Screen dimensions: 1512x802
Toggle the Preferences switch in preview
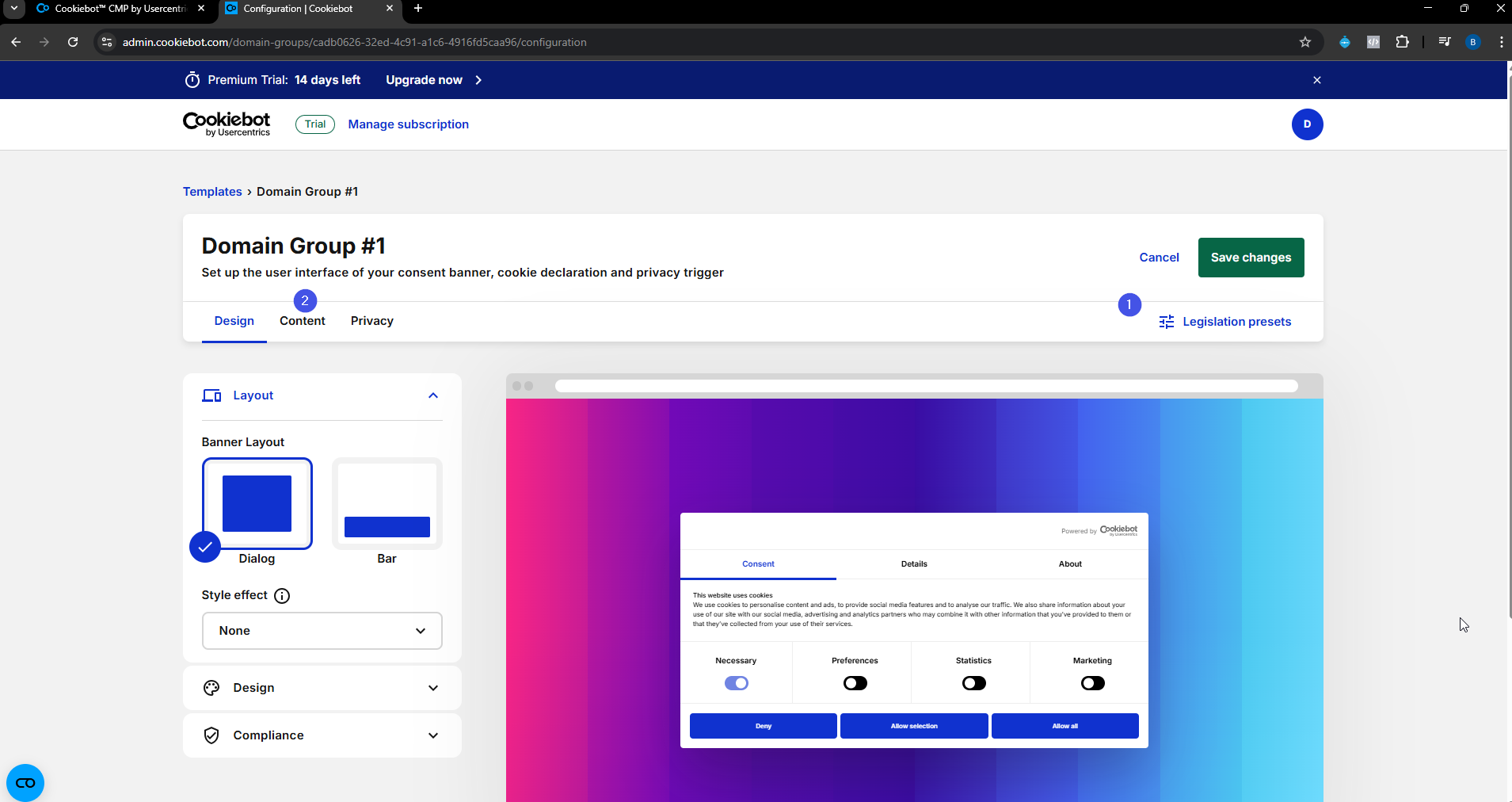point(855,683)
